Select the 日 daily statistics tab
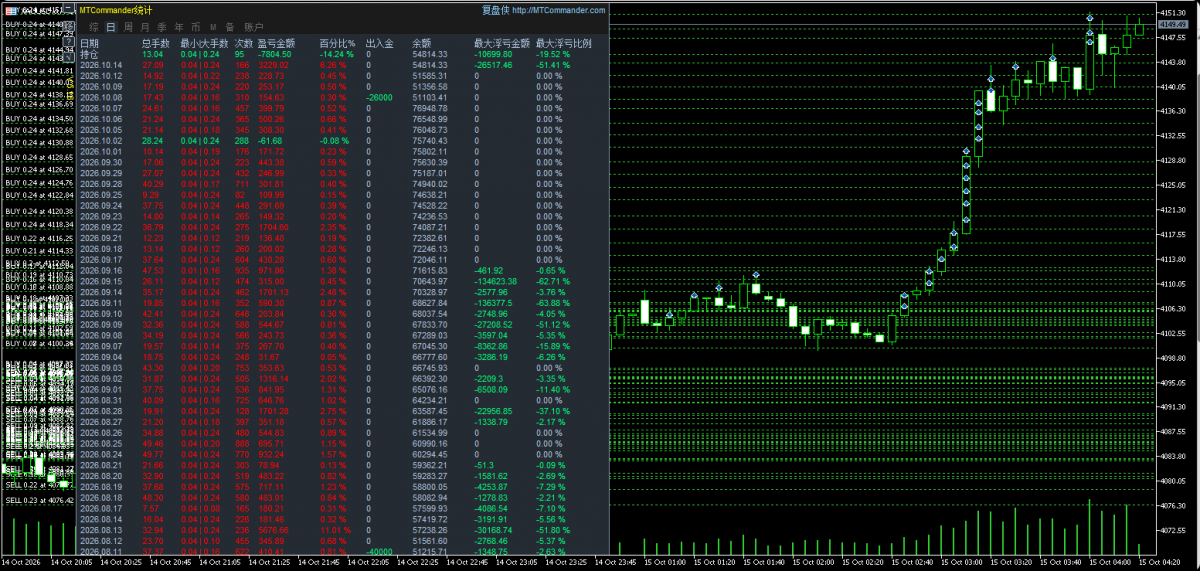The height and width of the screenshot is (571, 1200). pos(111,27)
